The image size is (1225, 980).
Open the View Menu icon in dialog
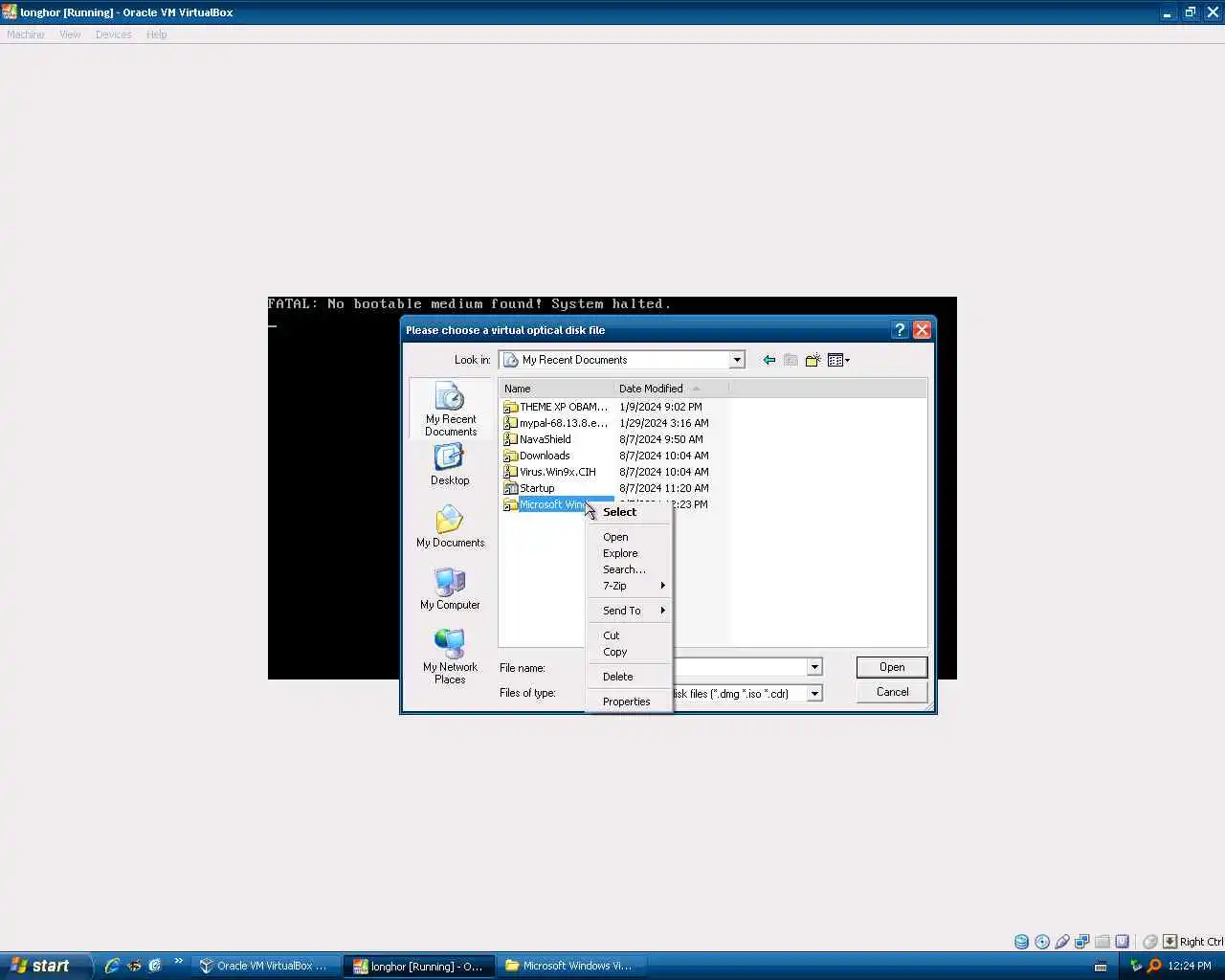838,360
